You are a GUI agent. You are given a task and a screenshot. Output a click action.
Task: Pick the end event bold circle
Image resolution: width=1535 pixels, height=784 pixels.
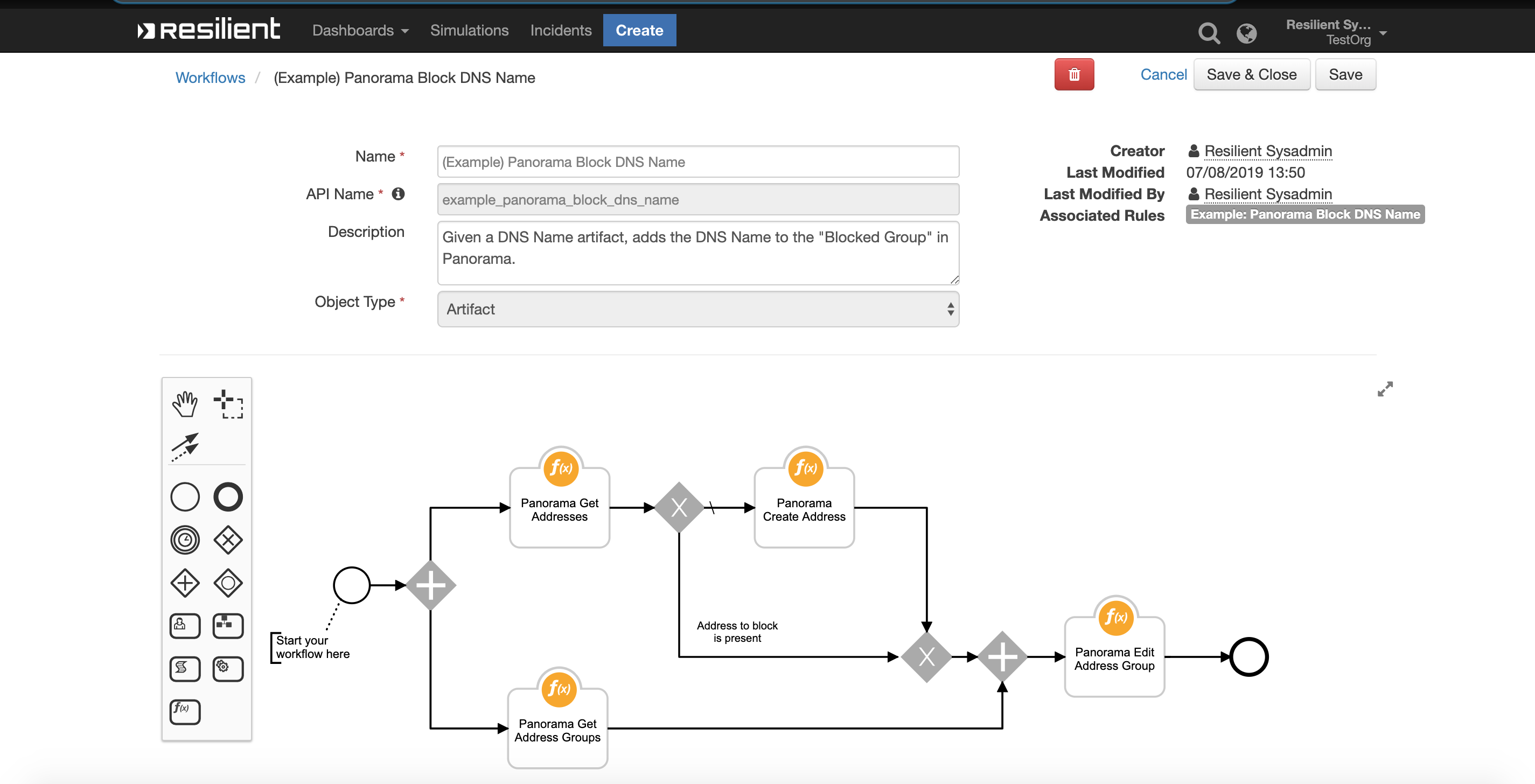click(228, 497)
